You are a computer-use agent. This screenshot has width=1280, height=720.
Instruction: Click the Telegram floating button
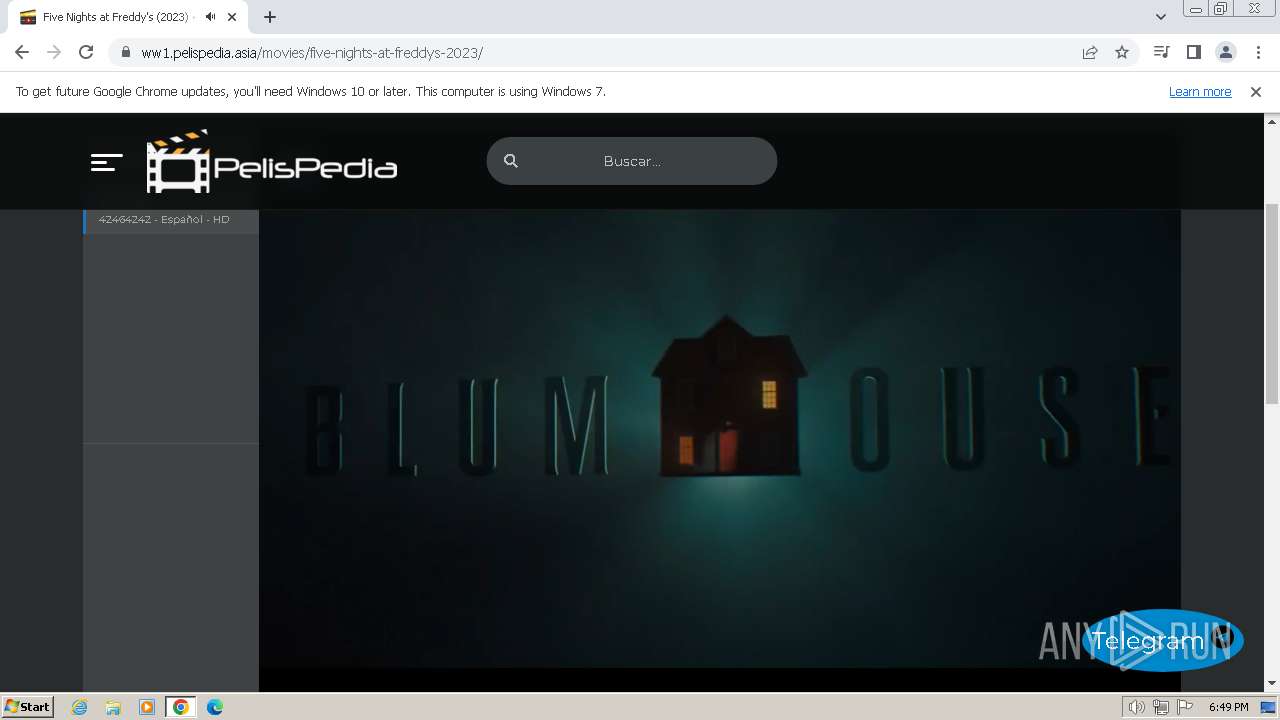[x=1162, y=640]
